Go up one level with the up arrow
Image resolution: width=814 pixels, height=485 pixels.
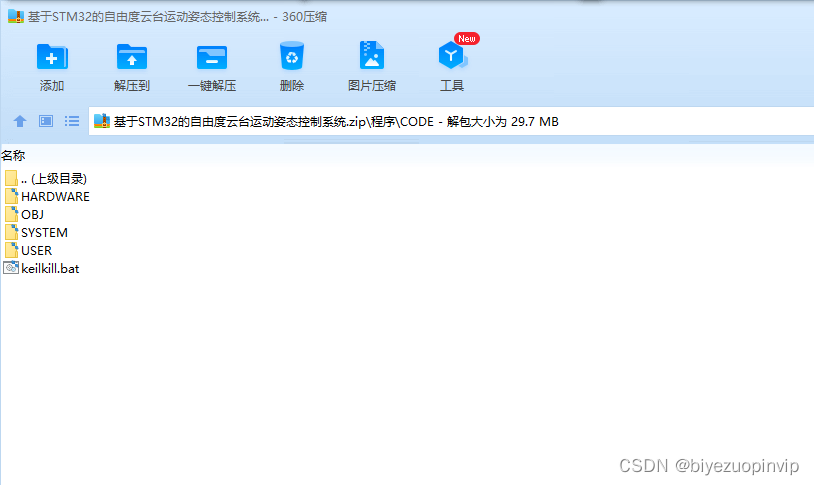20,121
